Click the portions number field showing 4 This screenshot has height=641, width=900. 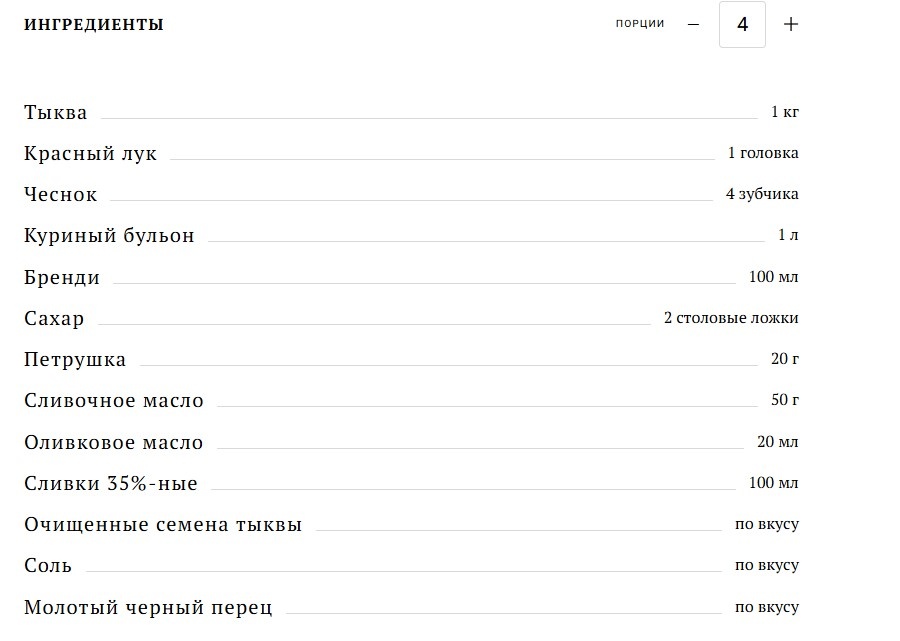[x=742, y=24]
